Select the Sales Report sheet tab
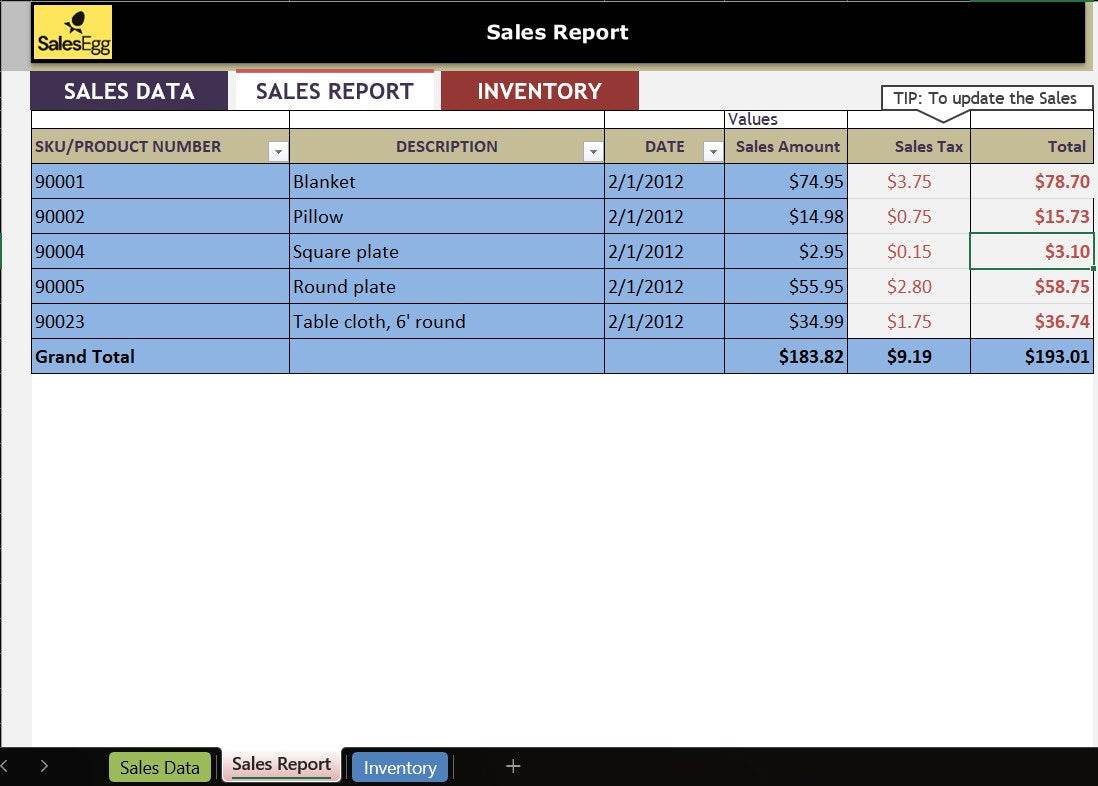The image size is (1098, 786). pos(281,765)
